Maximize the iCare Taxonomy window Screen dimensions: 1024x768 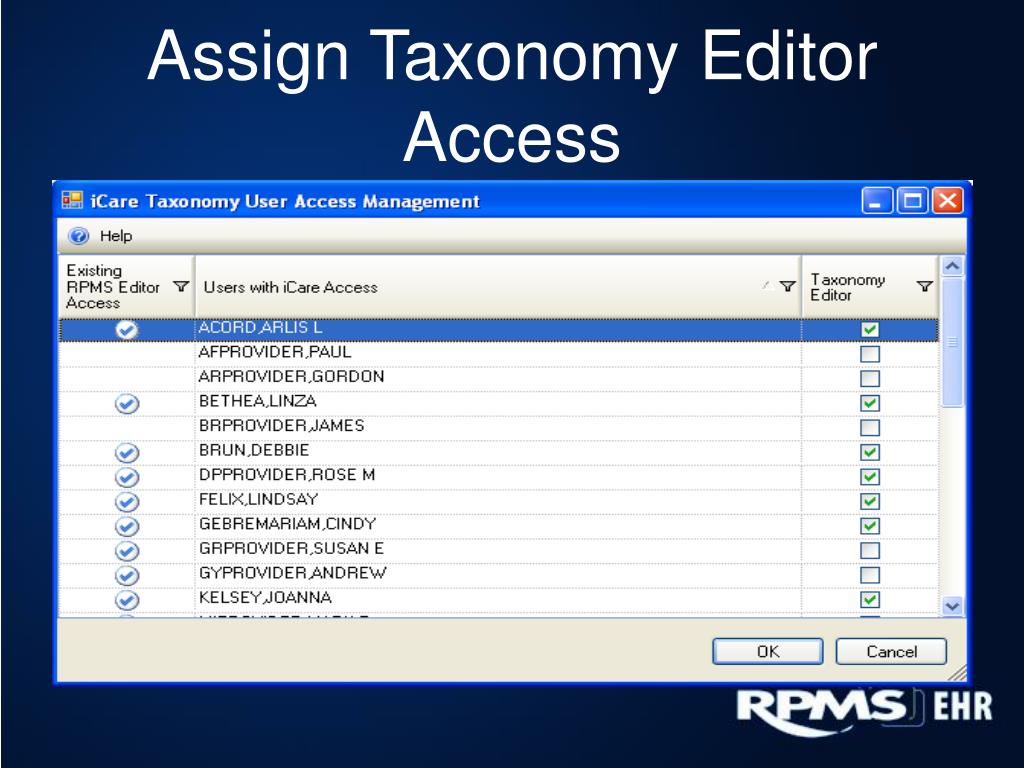pyautogui.click(x=912, y=200)
